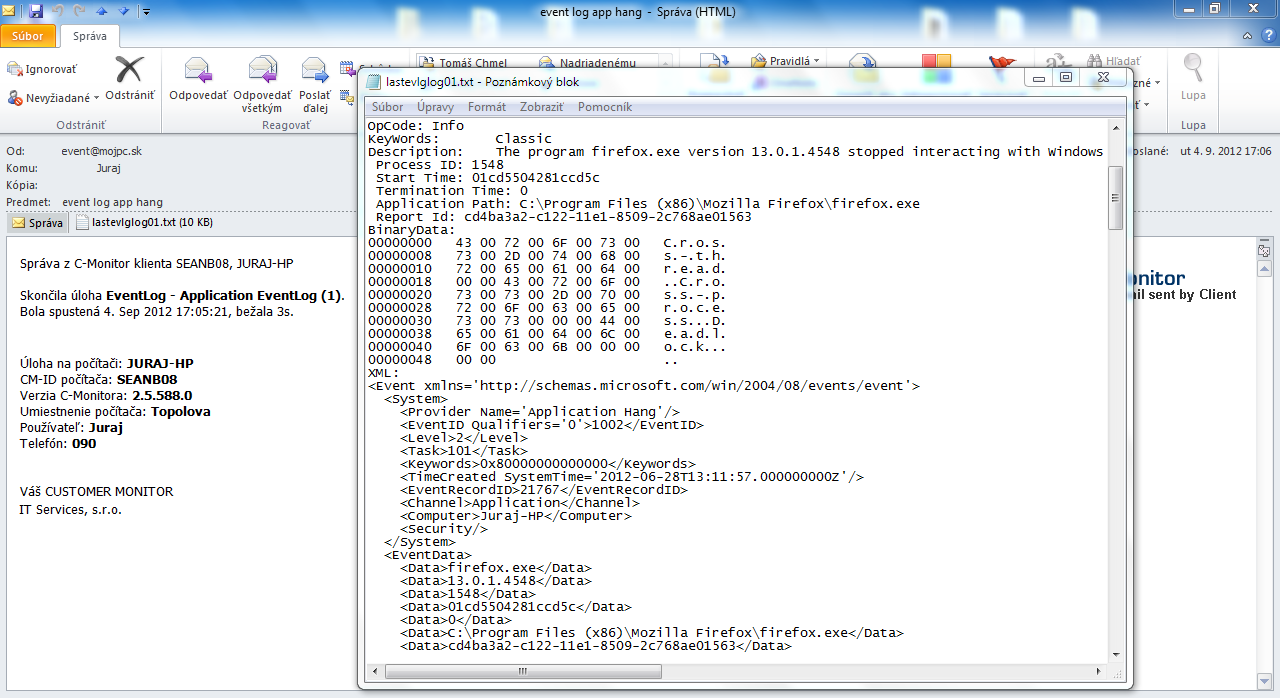Reply to all with Odpovedať všetkým
This screenshot has height=698, width=1280.
coord(262,85)
